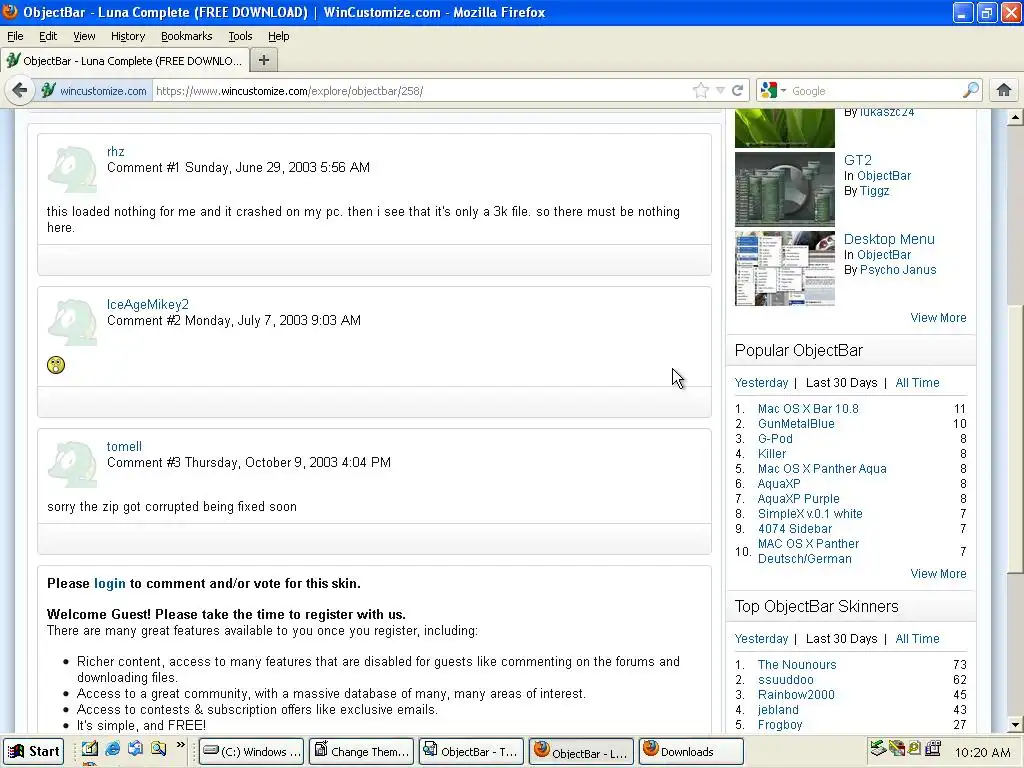The height and width of the screenshot is (768, 1024).
Task: Open Mac OS X Bar 10.8 skin
Action: [808, 409]
